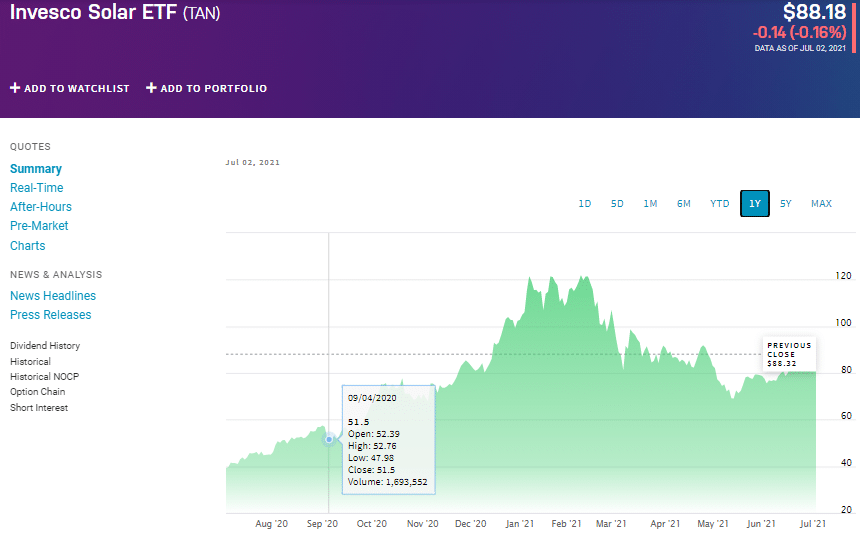Screen dimensions: 860x541
Task: Click the Low: 47.98 tooltip line
Action: (371, 458)
